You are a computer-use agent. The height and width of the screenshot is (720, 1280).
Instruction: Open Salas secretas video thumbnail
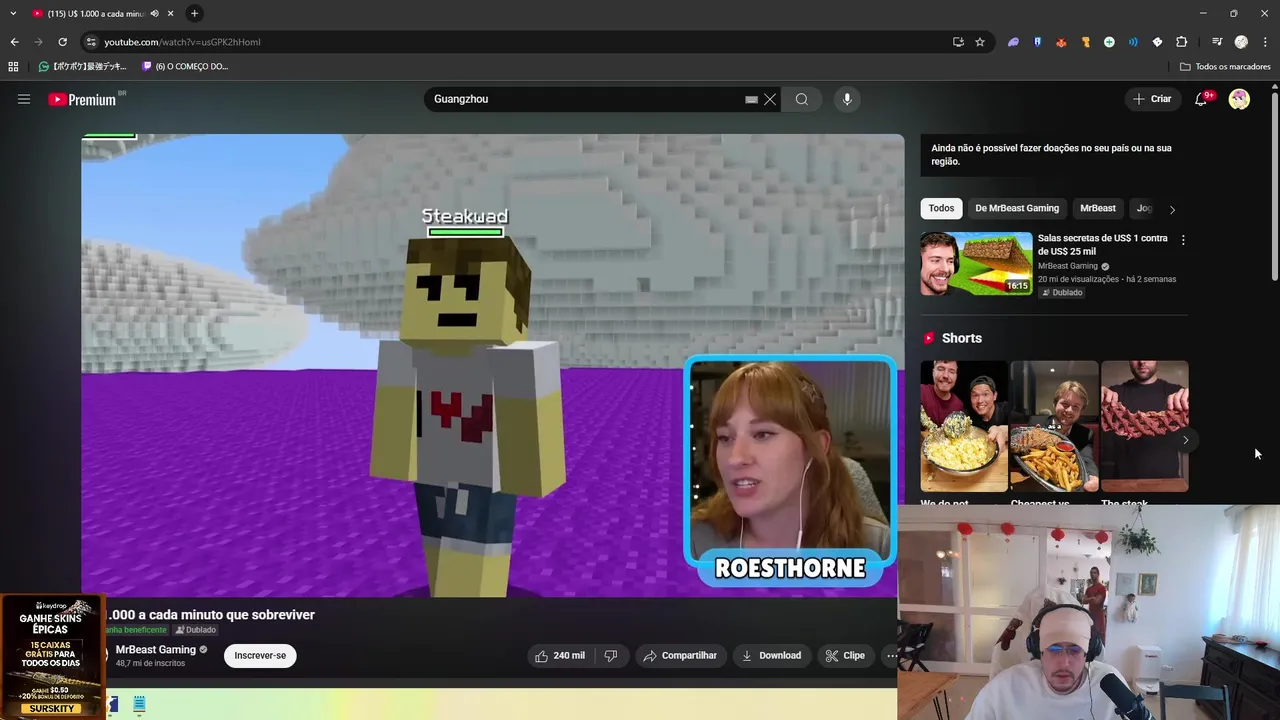[976, 264]
